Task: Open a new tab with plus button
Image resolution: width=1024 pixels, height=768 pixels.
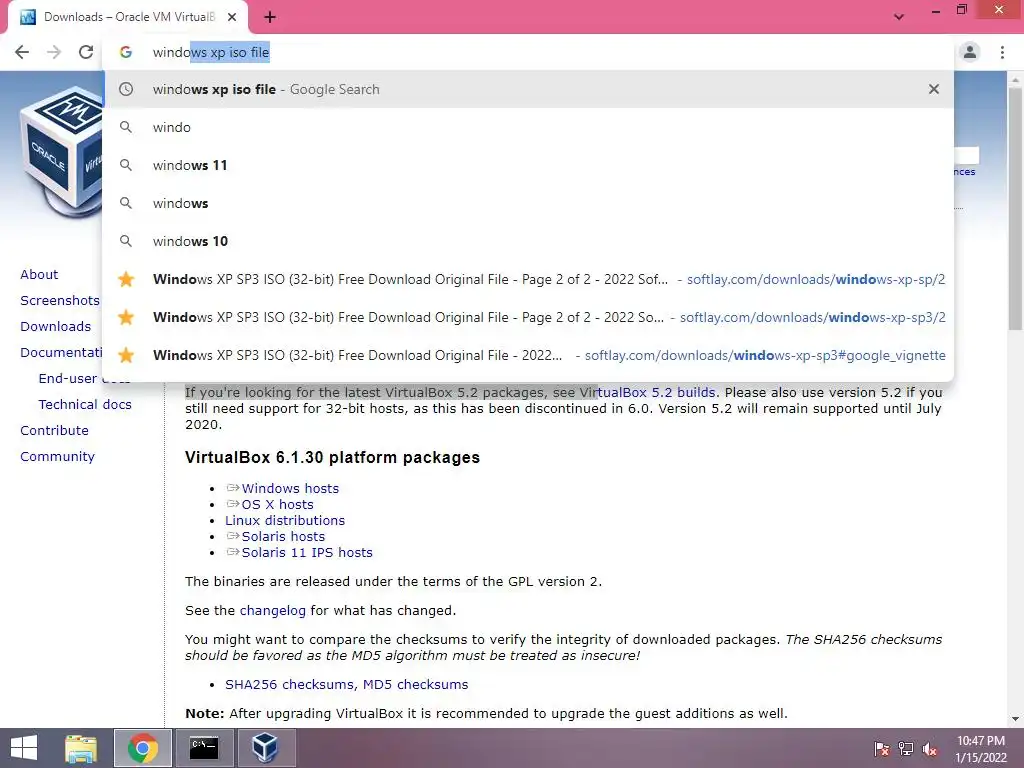Action: click(x=270, y=18)
